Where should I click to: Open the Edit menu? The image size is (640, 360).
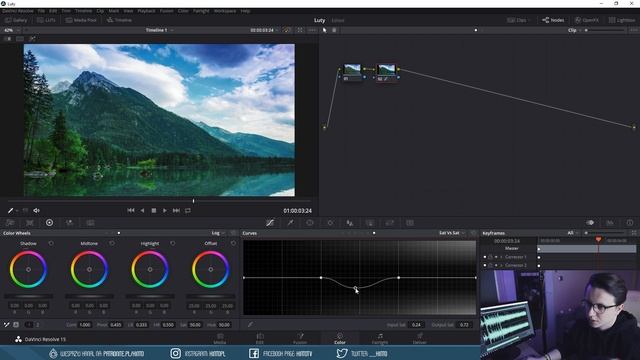(53, 11)
